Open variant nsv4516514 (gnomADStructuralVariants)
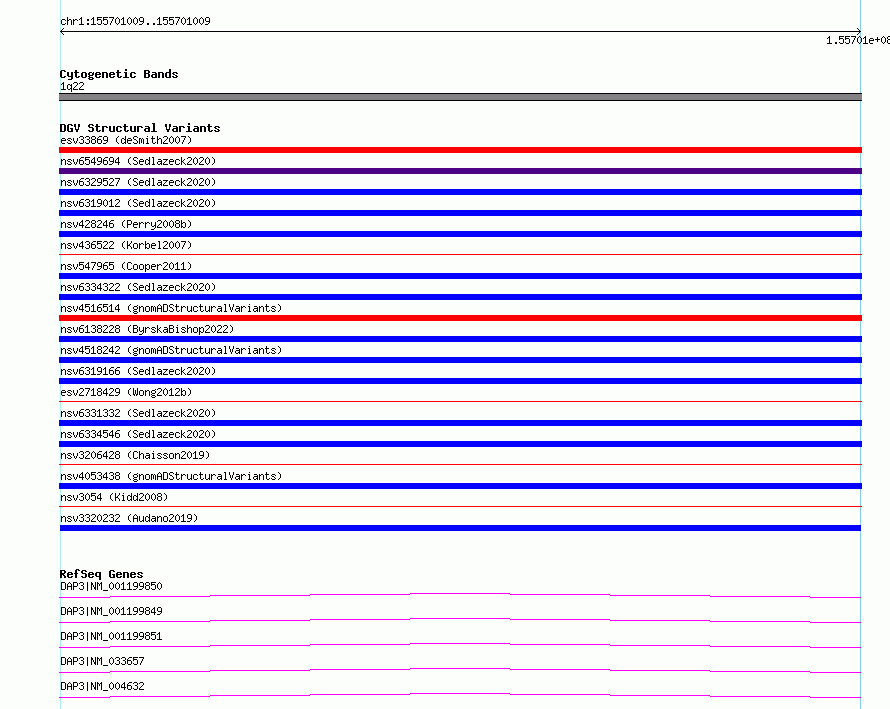This screenshot has height=709, width=890. click(171, 308)
